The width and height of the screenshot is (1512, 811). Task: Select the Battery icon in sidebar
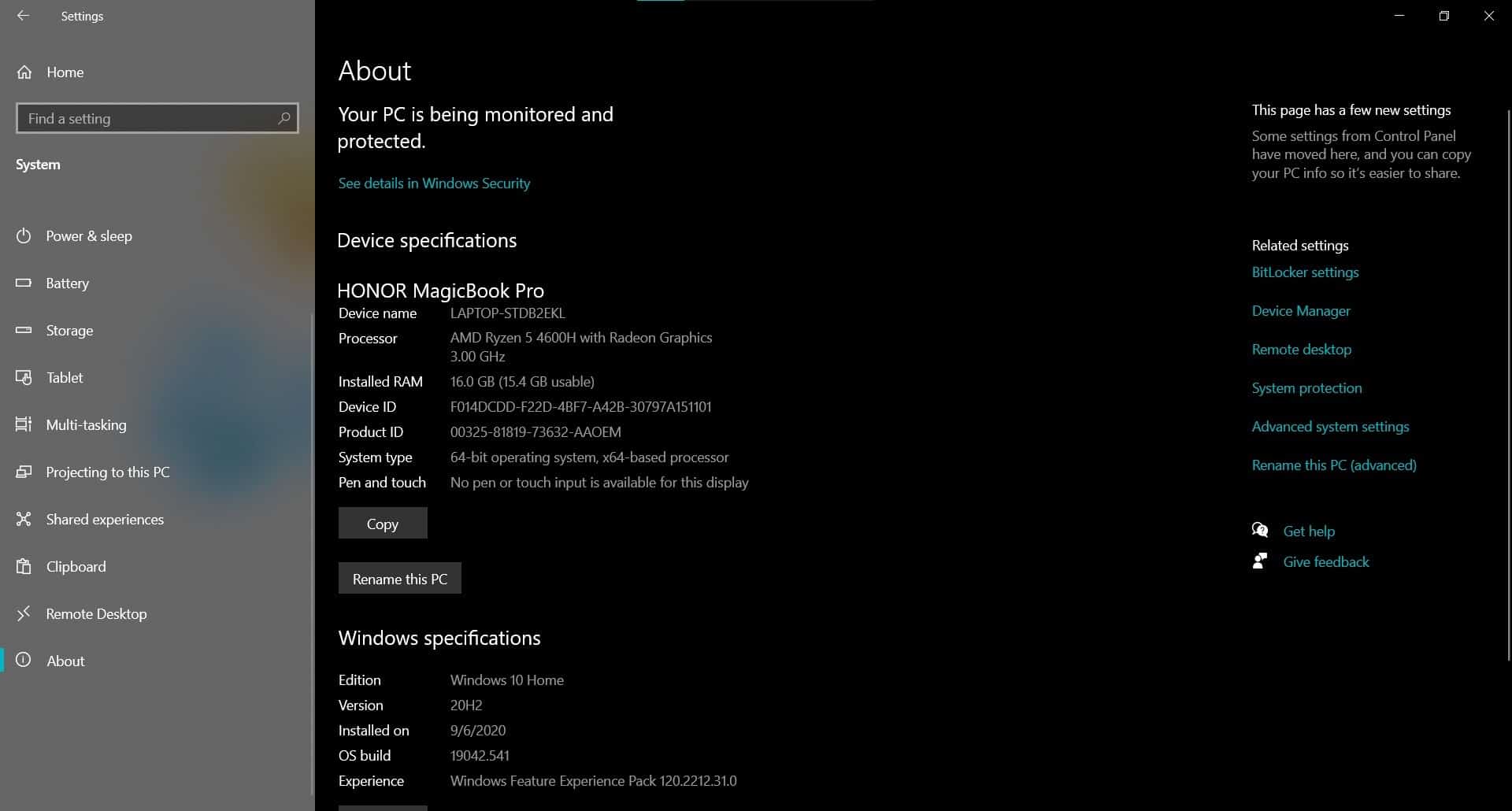coord(24,283)
